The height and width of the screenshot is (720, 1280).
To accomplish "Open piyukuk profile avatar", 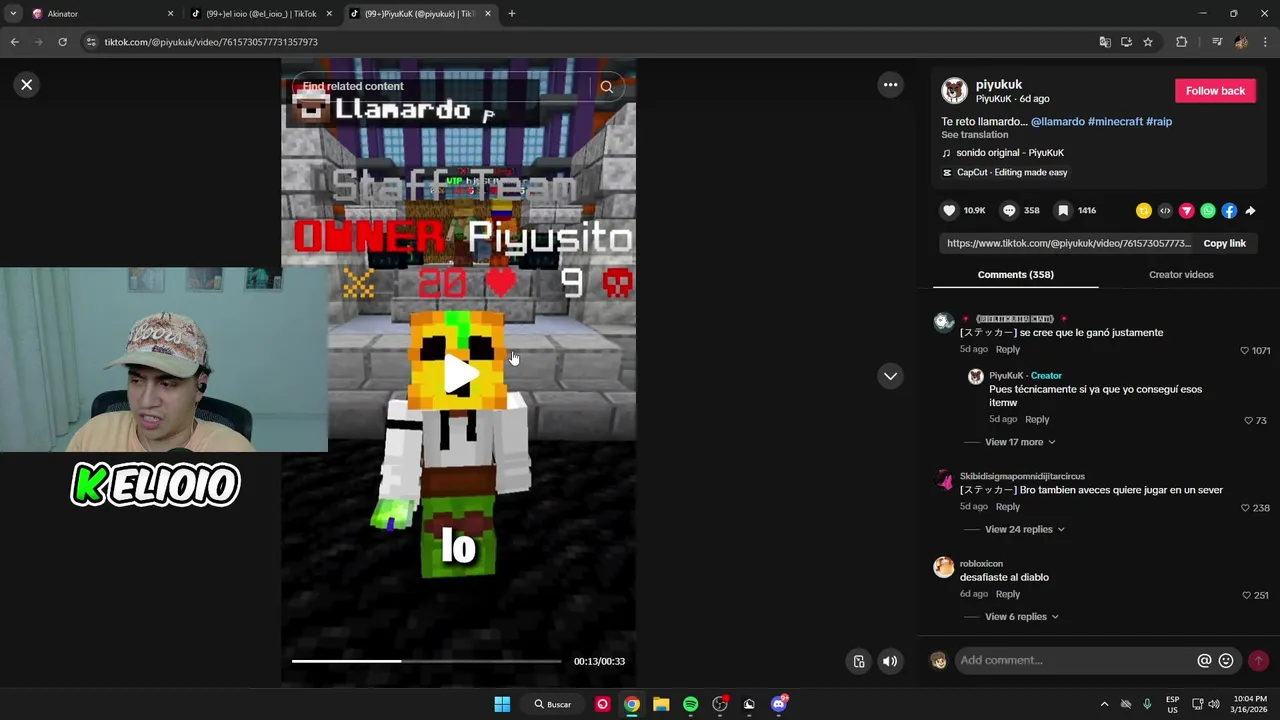I will point(954,91).
